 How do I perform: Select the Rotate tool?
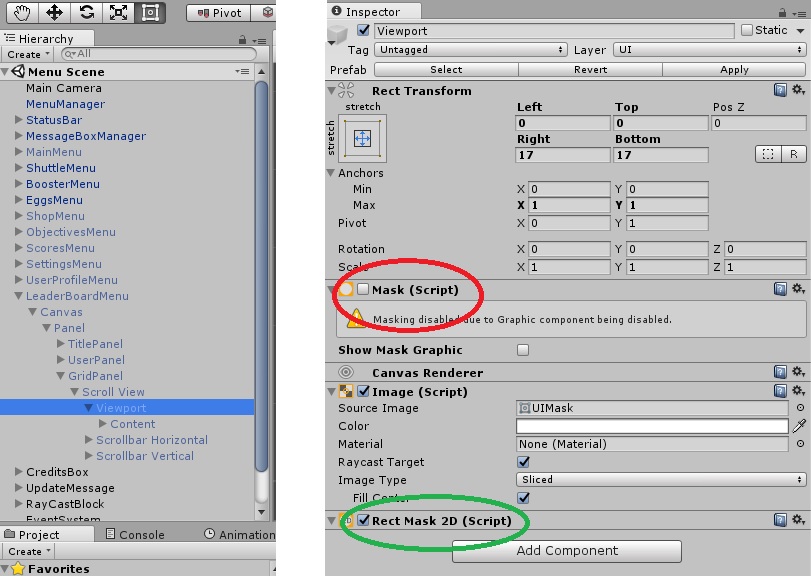86,12
